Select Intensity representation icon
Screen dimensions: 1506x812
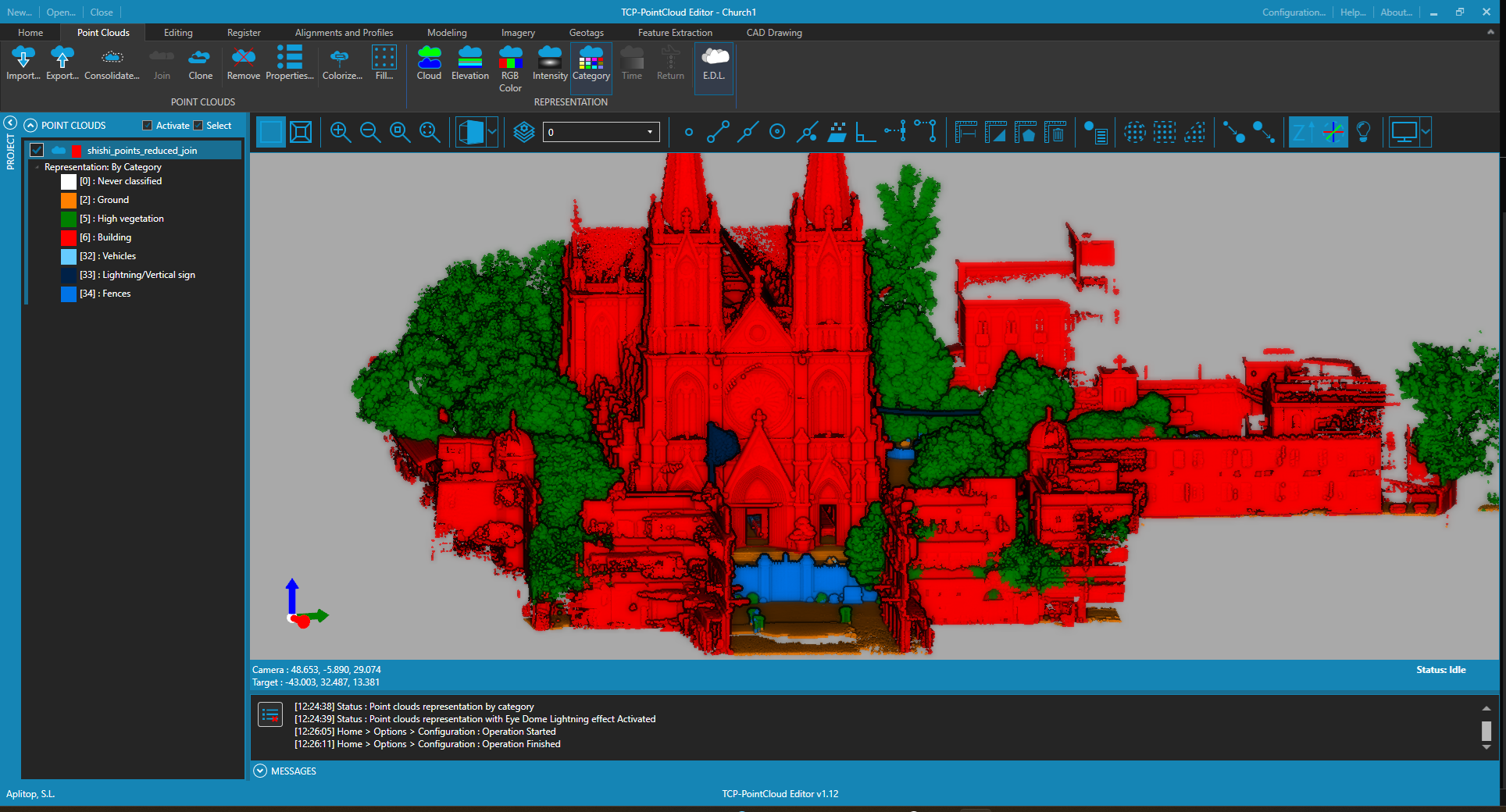pyautogui.click(x=550, y=62)
